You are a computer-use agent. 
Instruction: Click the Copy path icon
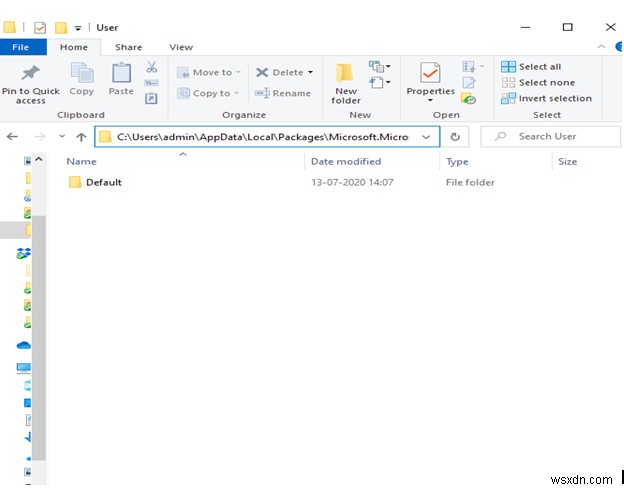151,83
